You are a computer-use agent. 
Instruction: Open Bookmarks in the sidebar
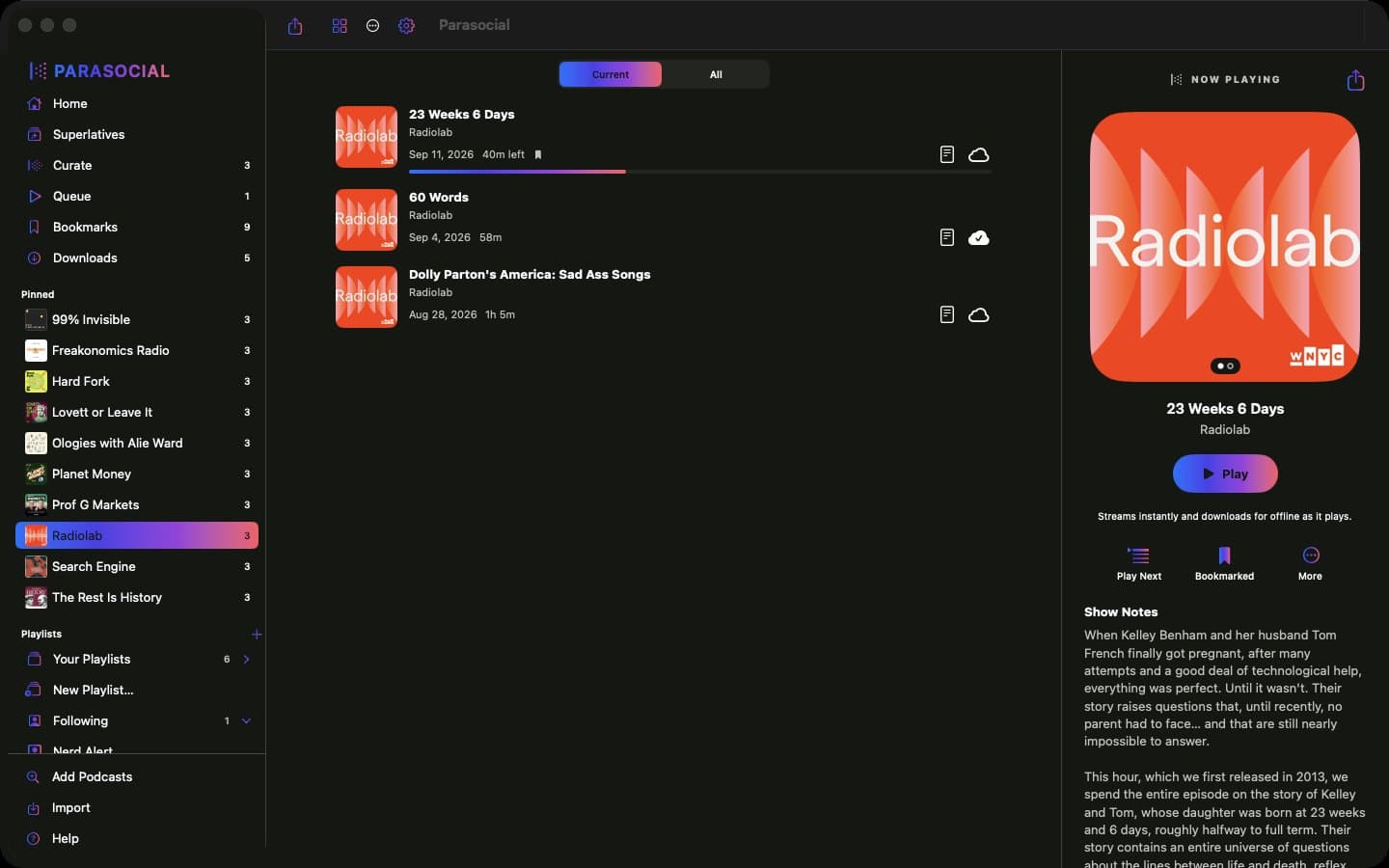click(x=137, y=227)
